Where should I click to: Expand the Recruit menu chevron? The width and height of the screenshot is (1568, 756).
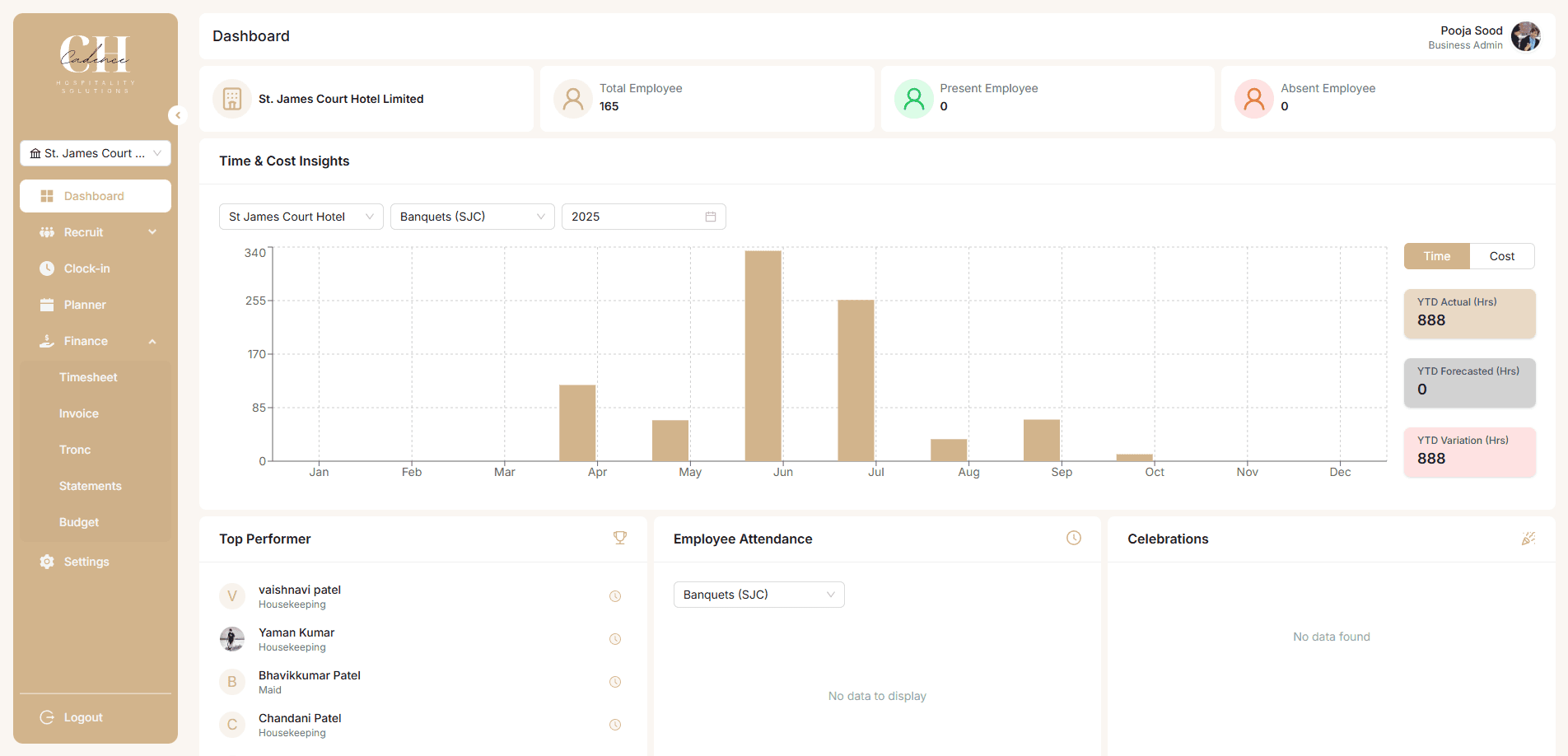pos(152,232)
